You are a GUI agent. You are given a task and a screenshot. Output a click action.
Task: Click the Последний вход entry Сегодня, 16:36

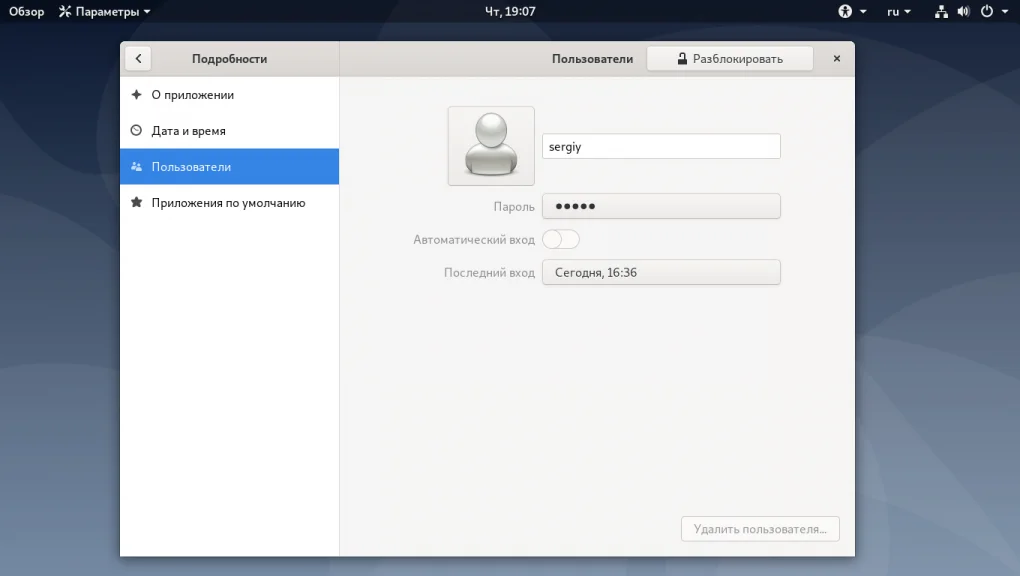pos(661,272)
